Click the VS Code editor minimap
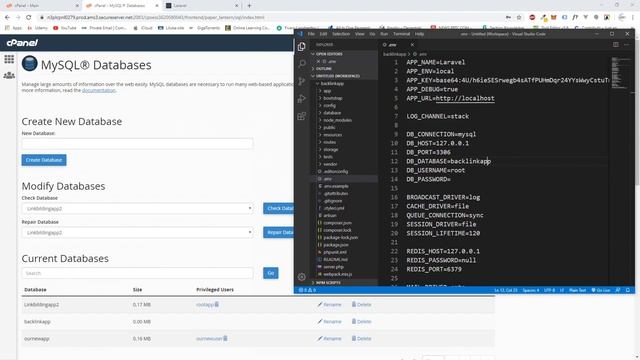 pos(620,73)
